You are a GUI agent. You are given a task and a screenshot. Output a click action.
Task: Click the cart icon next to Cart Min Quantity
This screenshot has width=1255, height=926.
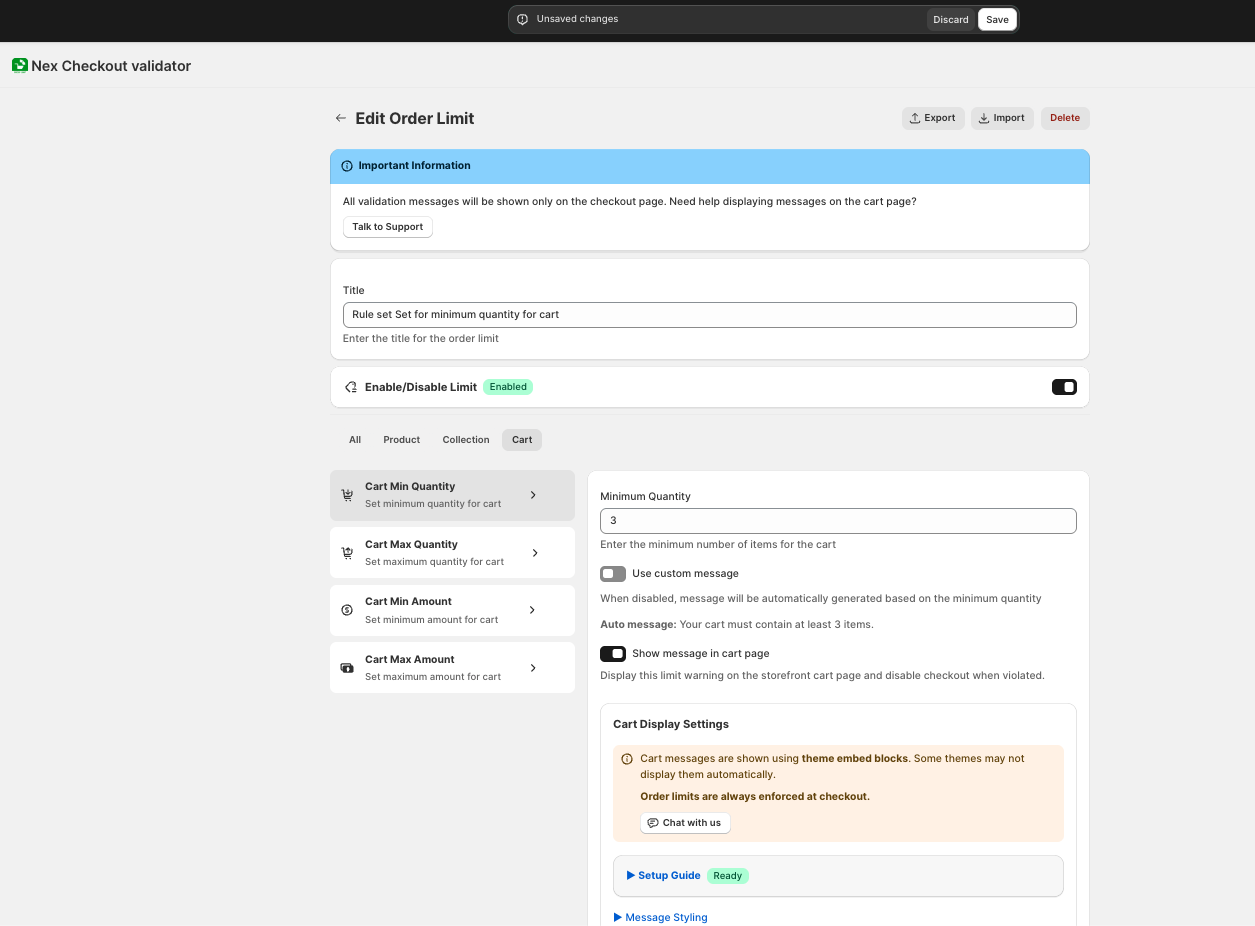coord(347,494)
